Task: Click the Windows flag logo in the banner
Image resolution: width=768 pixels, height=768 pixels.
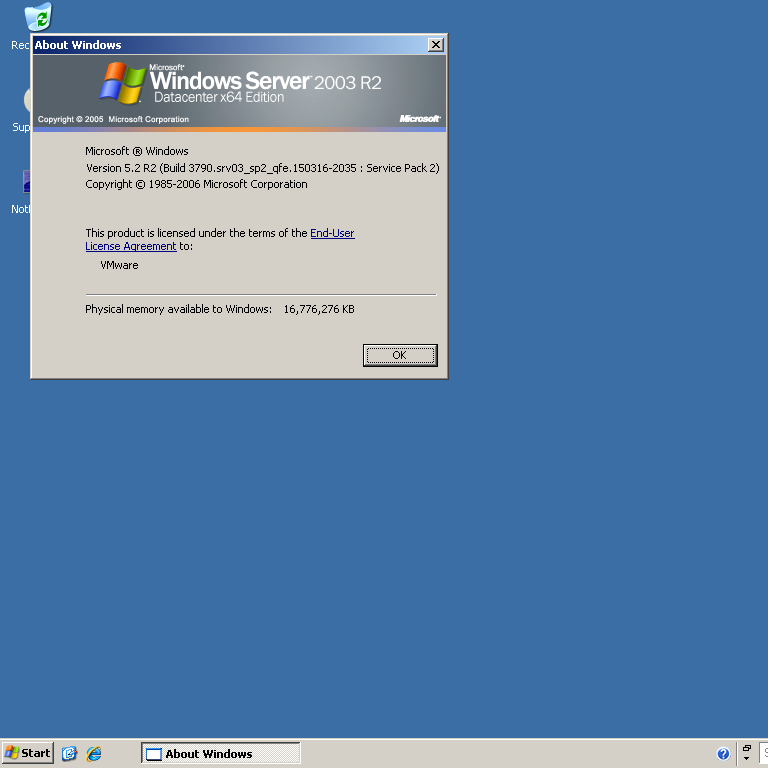Action: pos(122,82)
